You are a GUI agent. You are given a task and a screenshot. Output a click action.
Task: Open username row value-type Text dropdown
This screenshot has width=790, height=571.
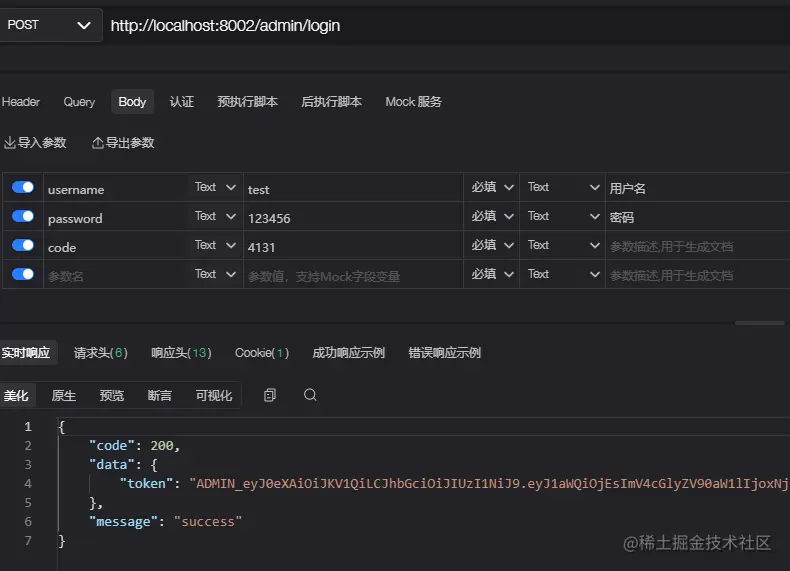click(x=563, y=187)
